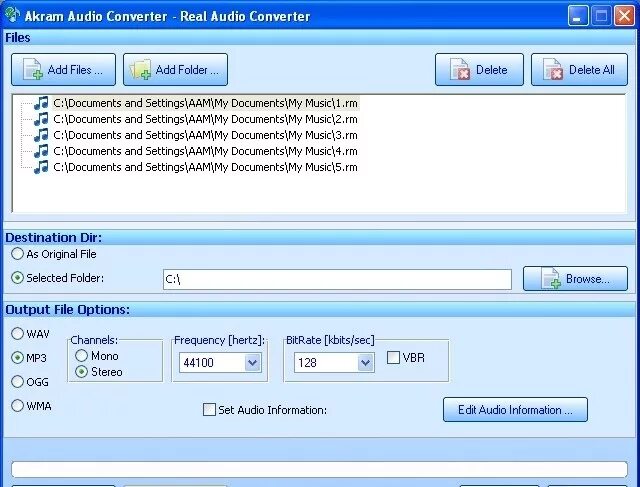This screenshot has width=640, height=487.
Task: Open the Browse destination folder dialog
Action: (576, 279)
